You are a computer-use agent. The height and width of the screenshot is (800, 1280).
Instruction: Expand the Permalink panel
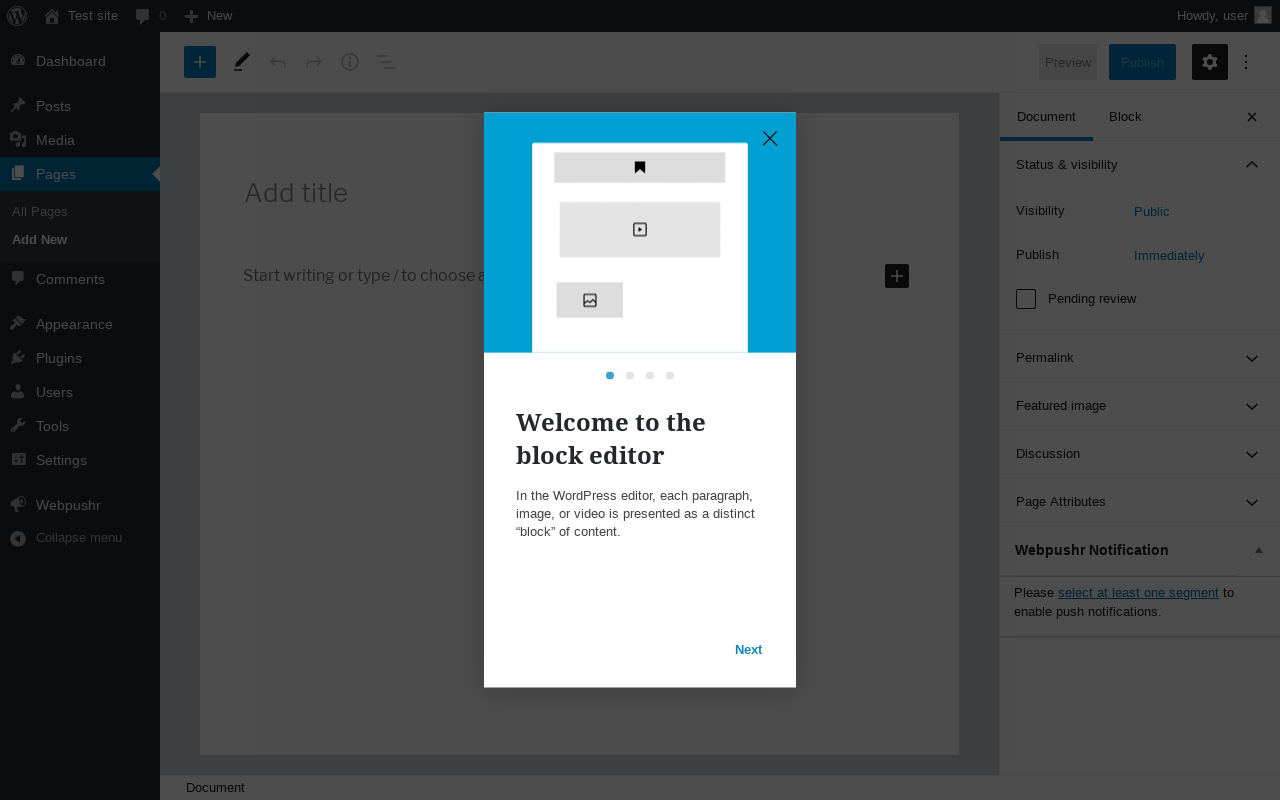1140,358
